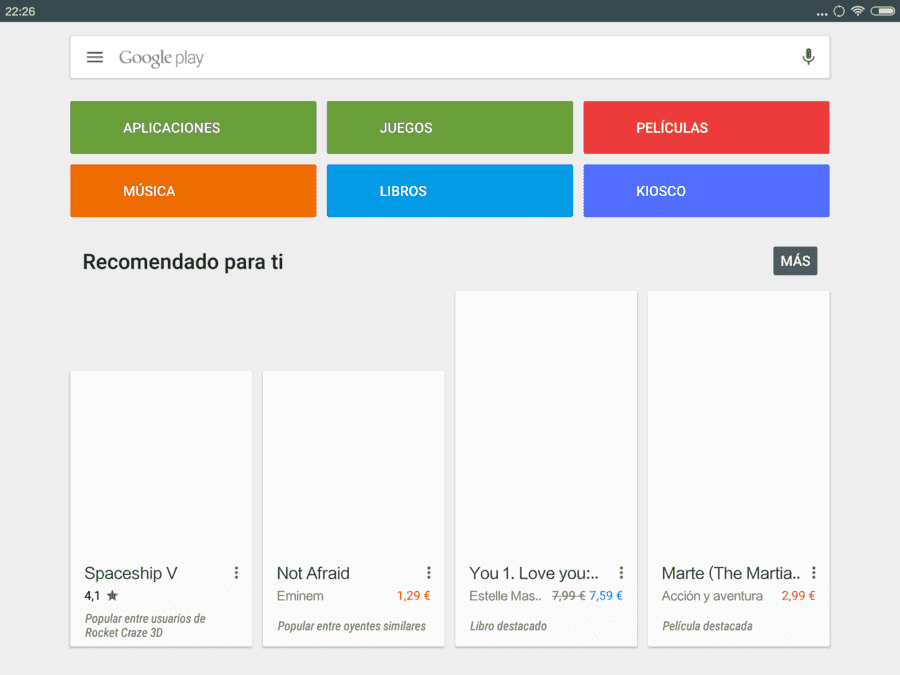The width and height of the screenshot is (900, 675).
Task: Open the Marte movie poster thumbnail
Action: point(739,424)
